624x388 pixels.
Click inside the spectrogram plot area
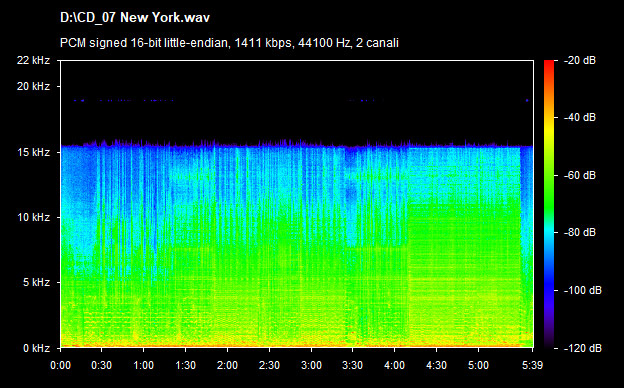click(x=297, y=204)
